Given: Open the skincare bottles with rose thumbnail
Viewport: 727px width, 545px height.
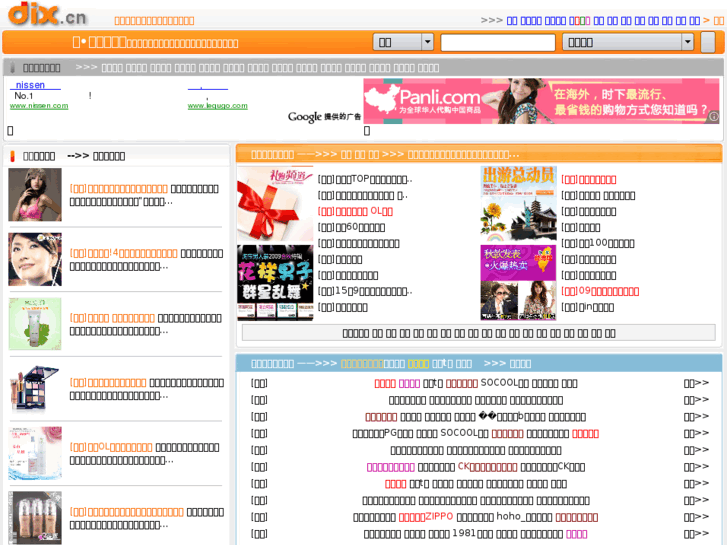Looking at the screenshot, I should point(35,453).
